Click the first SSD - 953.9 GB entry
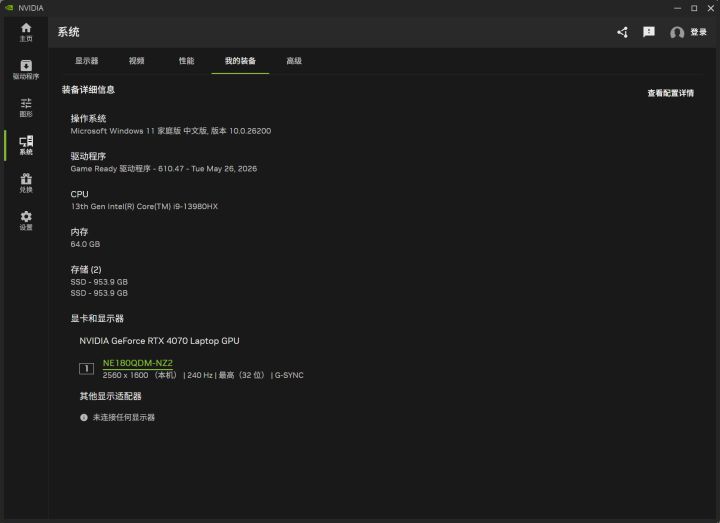720x523 pixels. pos(99,281)
